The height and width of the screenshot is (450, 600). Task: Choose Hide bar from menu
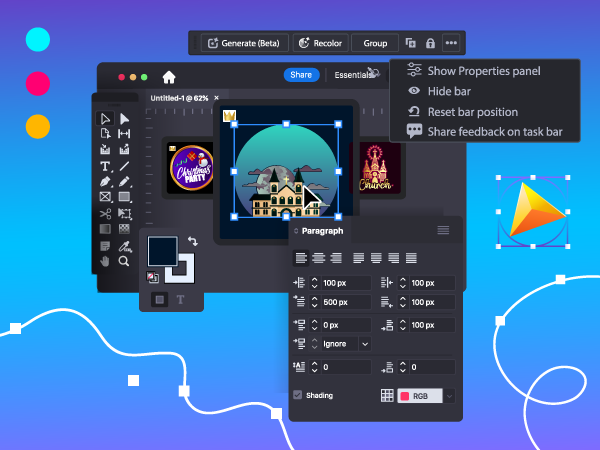[448, 91]
